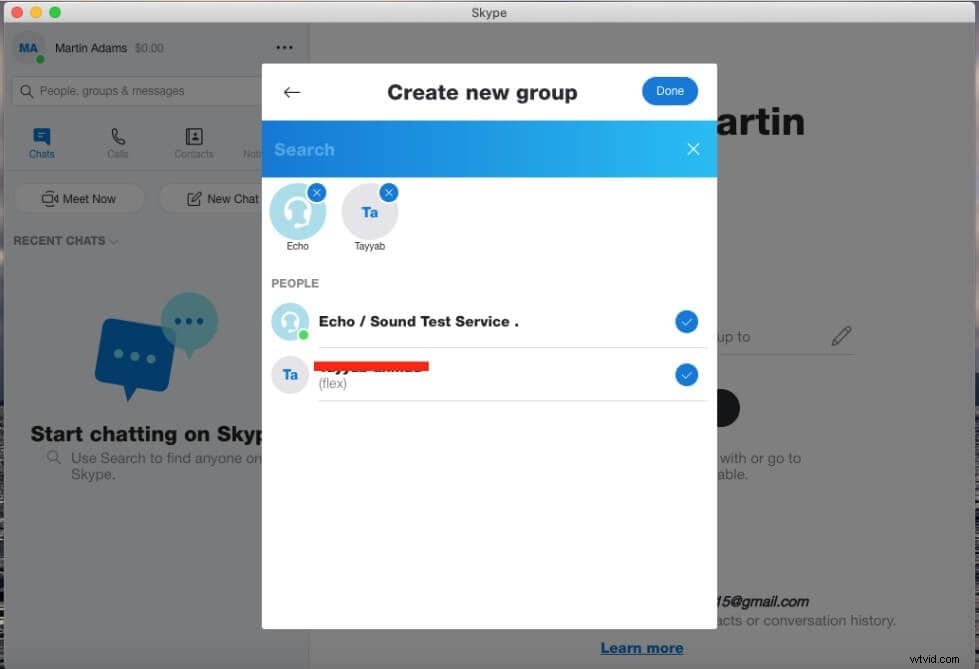979x669 pixels.
Task: Start a Meet Now meeting
Action: pyautogui.click(x=78, y=198)
